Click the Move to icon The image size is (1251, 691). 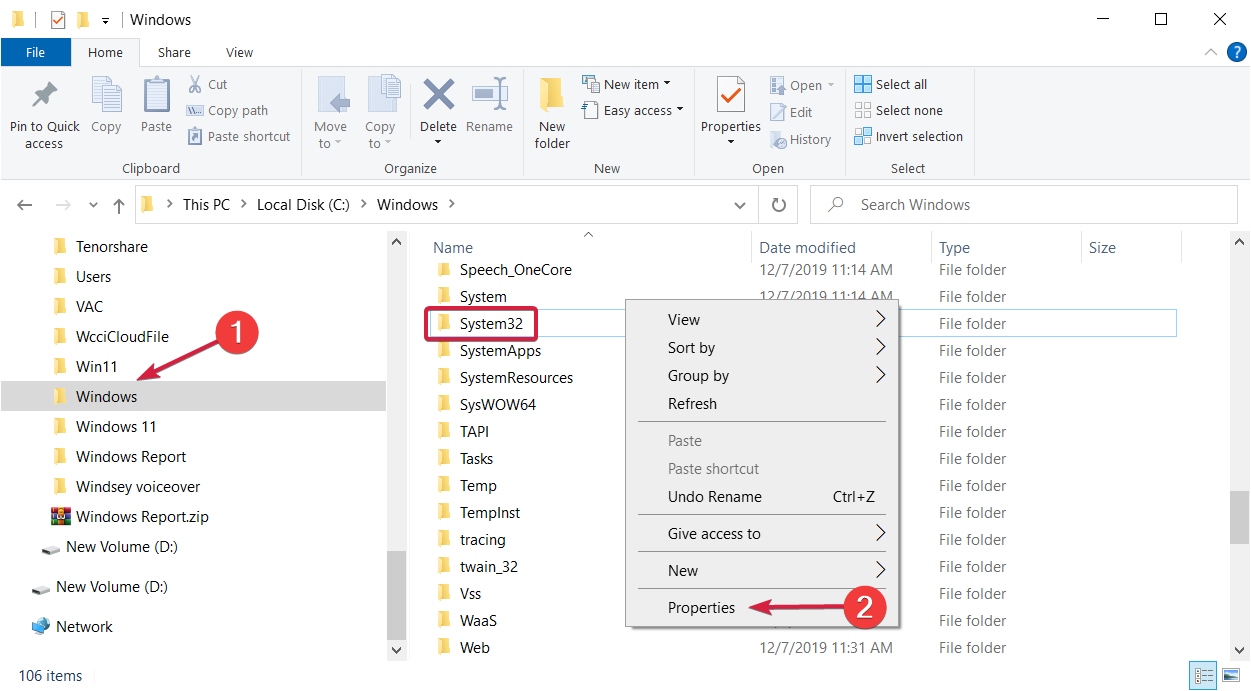tap(331, 96)
